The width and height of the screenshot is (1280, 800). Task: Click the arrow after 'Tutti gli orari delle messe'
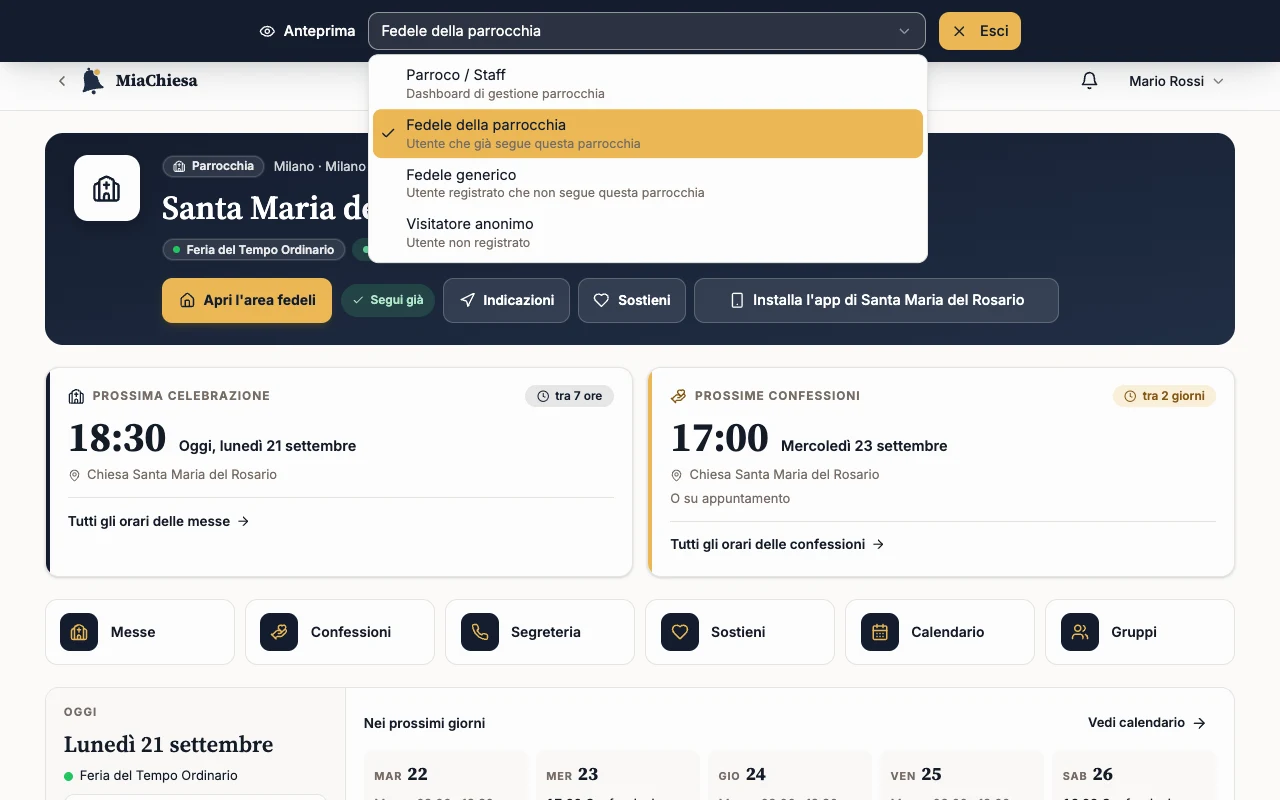[243, 521]
